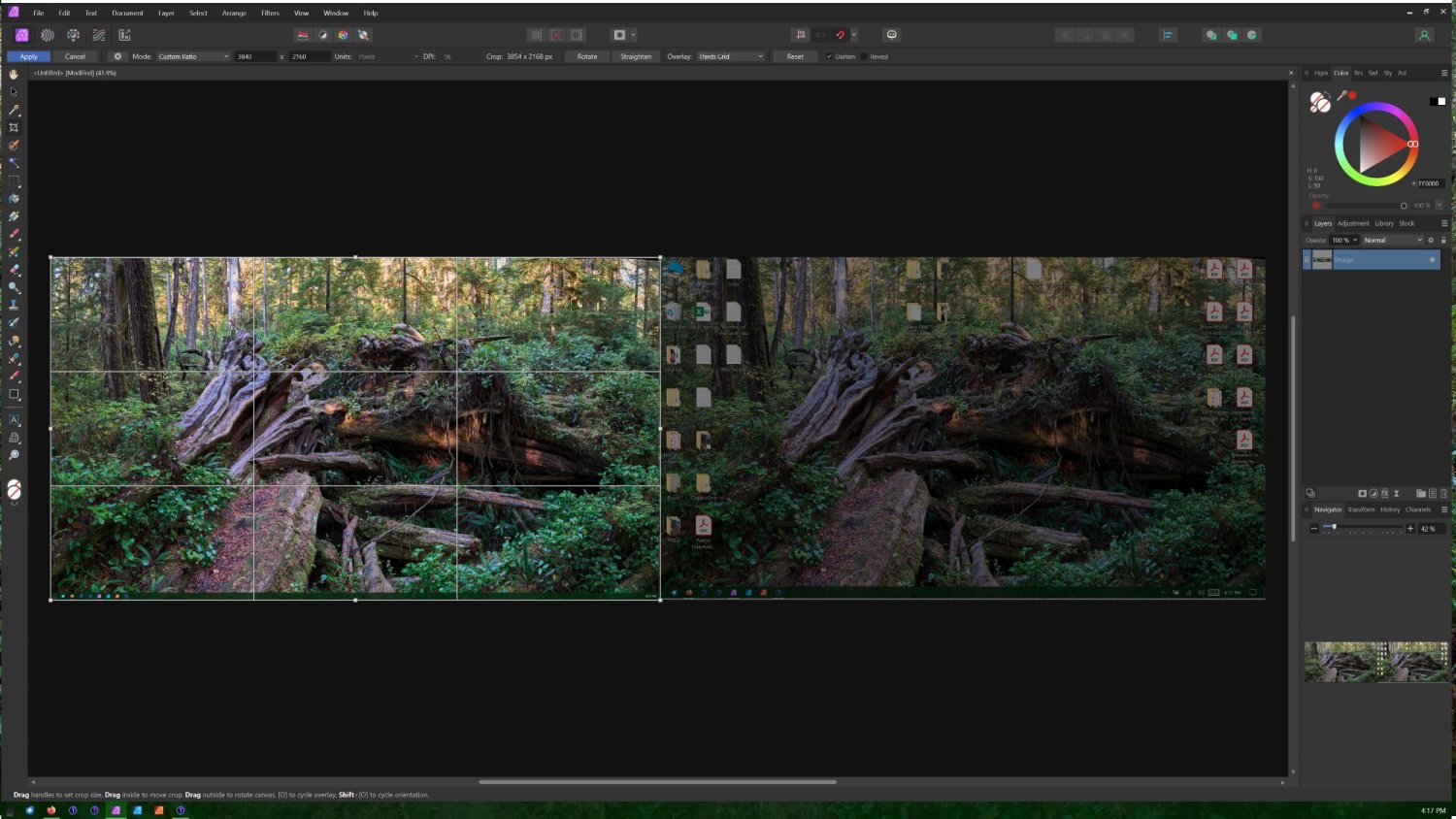The height and width of the screenshot is (819, 1456).
Task: Click the color picker eyedropper in Color panel
Action: [1341, 95]
